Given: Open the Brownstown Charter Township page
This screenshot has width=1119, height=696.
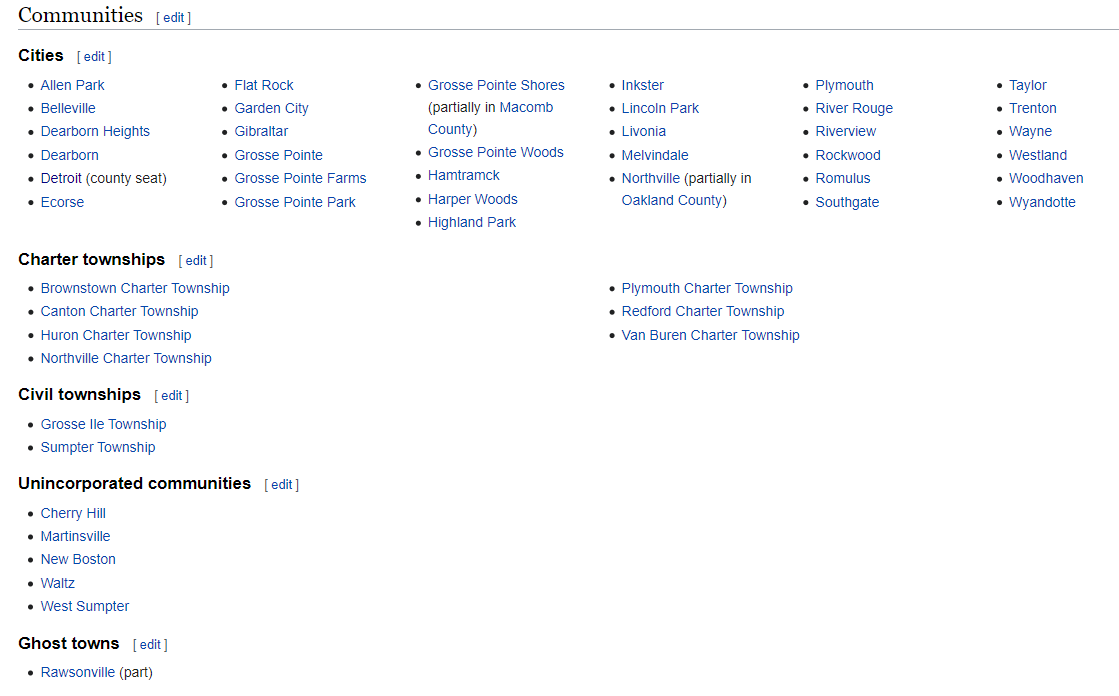Looking at the screenshot, I should 135,288.
